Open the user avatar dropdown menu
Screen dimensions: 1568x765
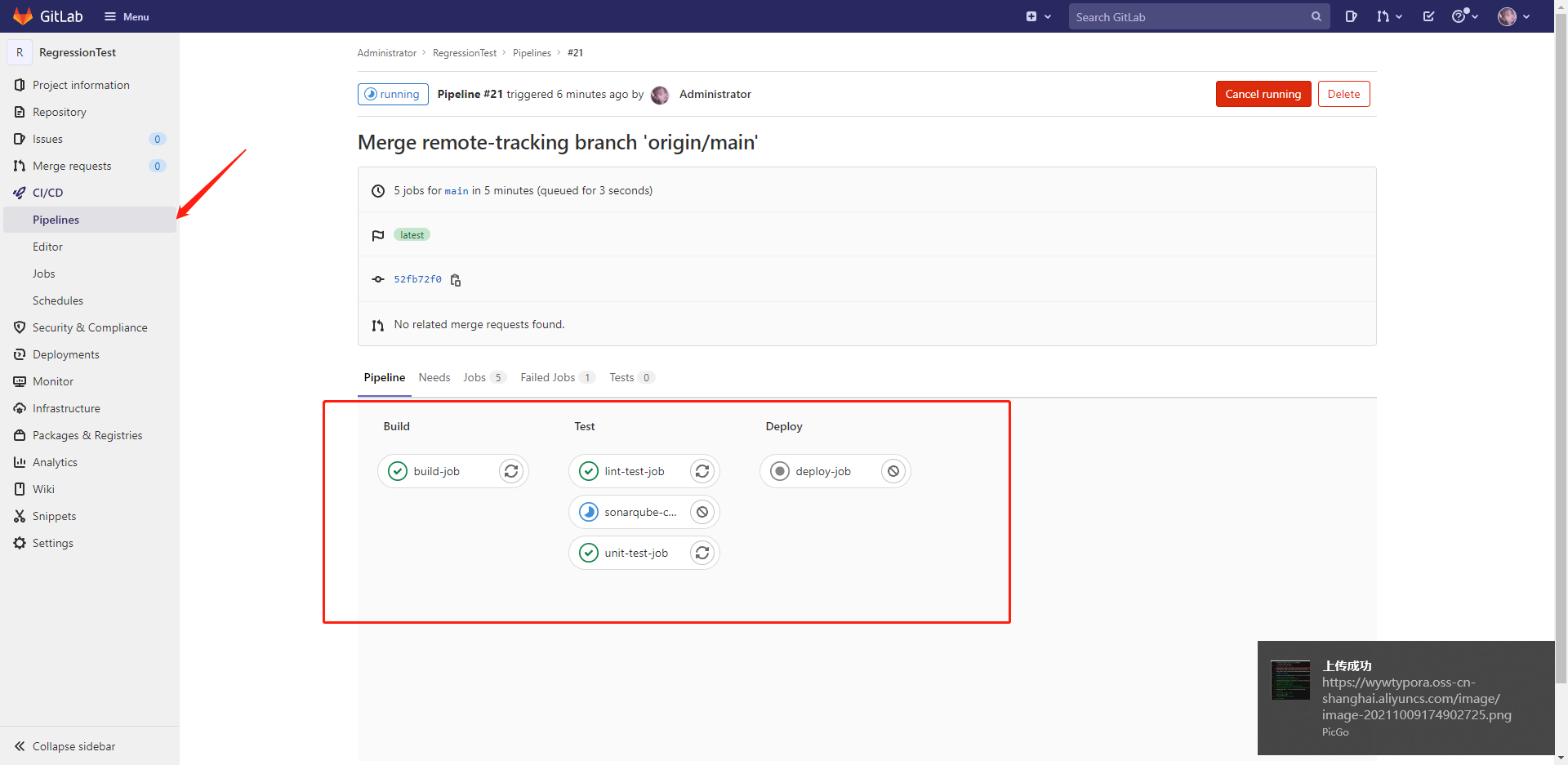pos(1513,16)
